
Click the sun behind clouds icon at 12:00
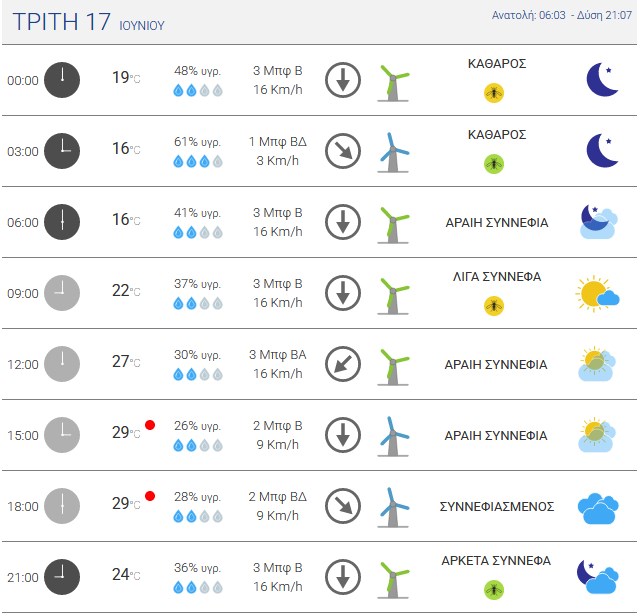[x=597, y=364]
